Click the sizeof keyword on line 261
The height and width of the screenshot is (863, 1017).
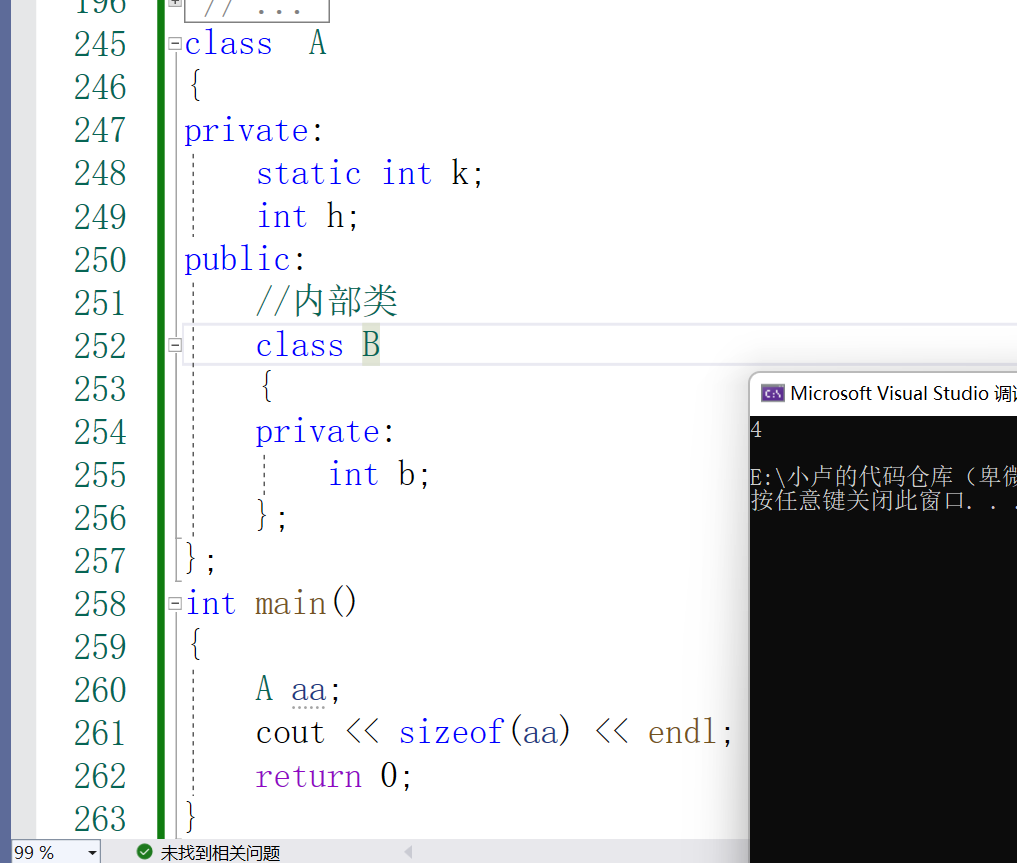click(x=451, y=732)
